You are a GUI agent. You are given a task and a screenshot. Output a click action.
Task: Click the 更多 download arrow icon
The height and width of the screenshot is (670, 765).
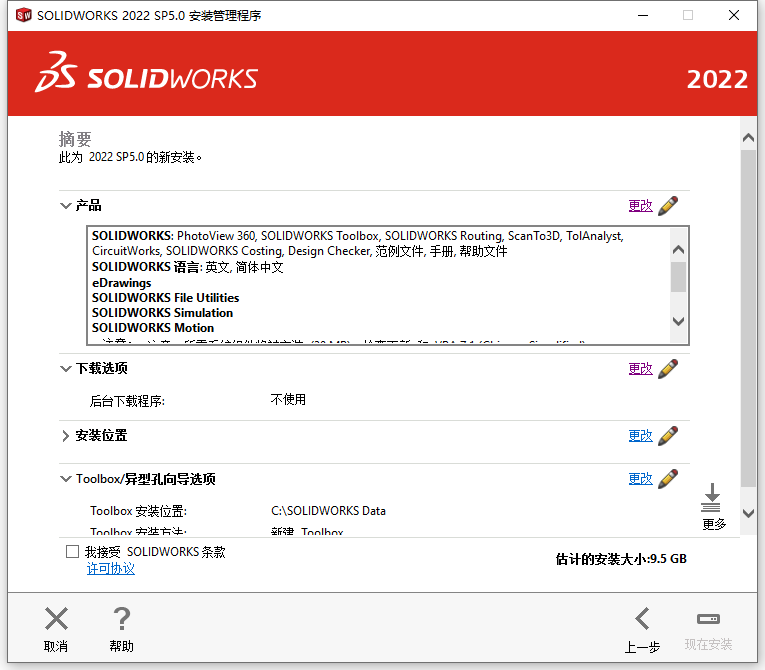[x=711, y=497]
